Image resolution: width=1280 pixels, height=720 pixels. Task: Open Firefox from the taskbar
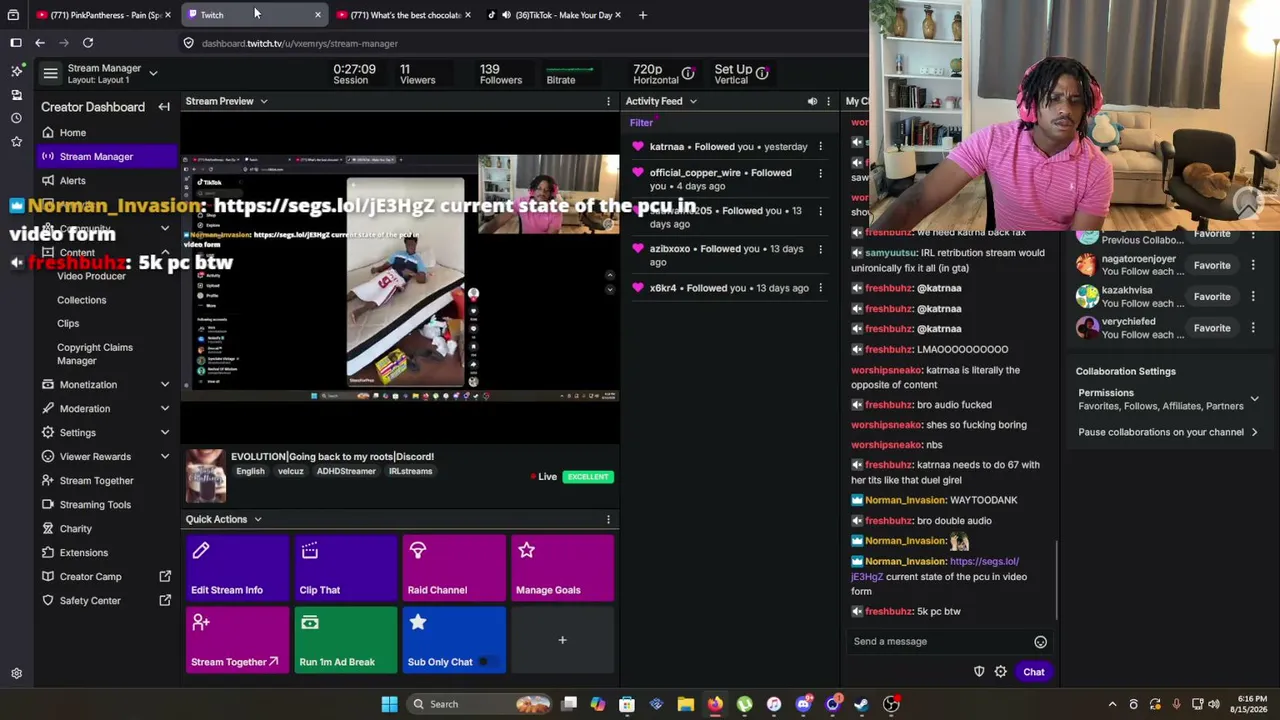(x=715, y=704)
